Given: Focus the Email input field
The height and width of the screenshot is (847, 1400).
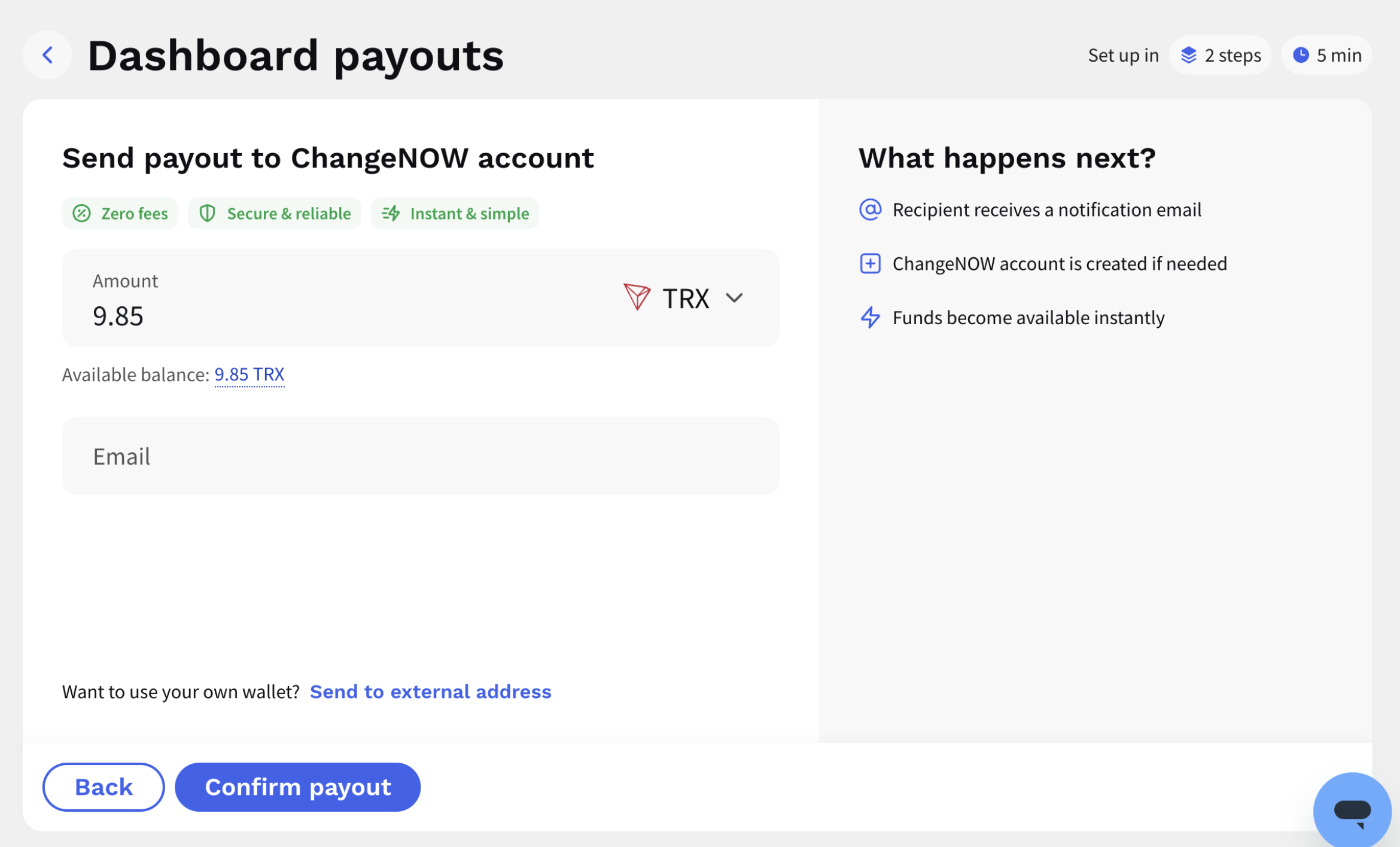Looking at the screenshot, I should 421,456.
